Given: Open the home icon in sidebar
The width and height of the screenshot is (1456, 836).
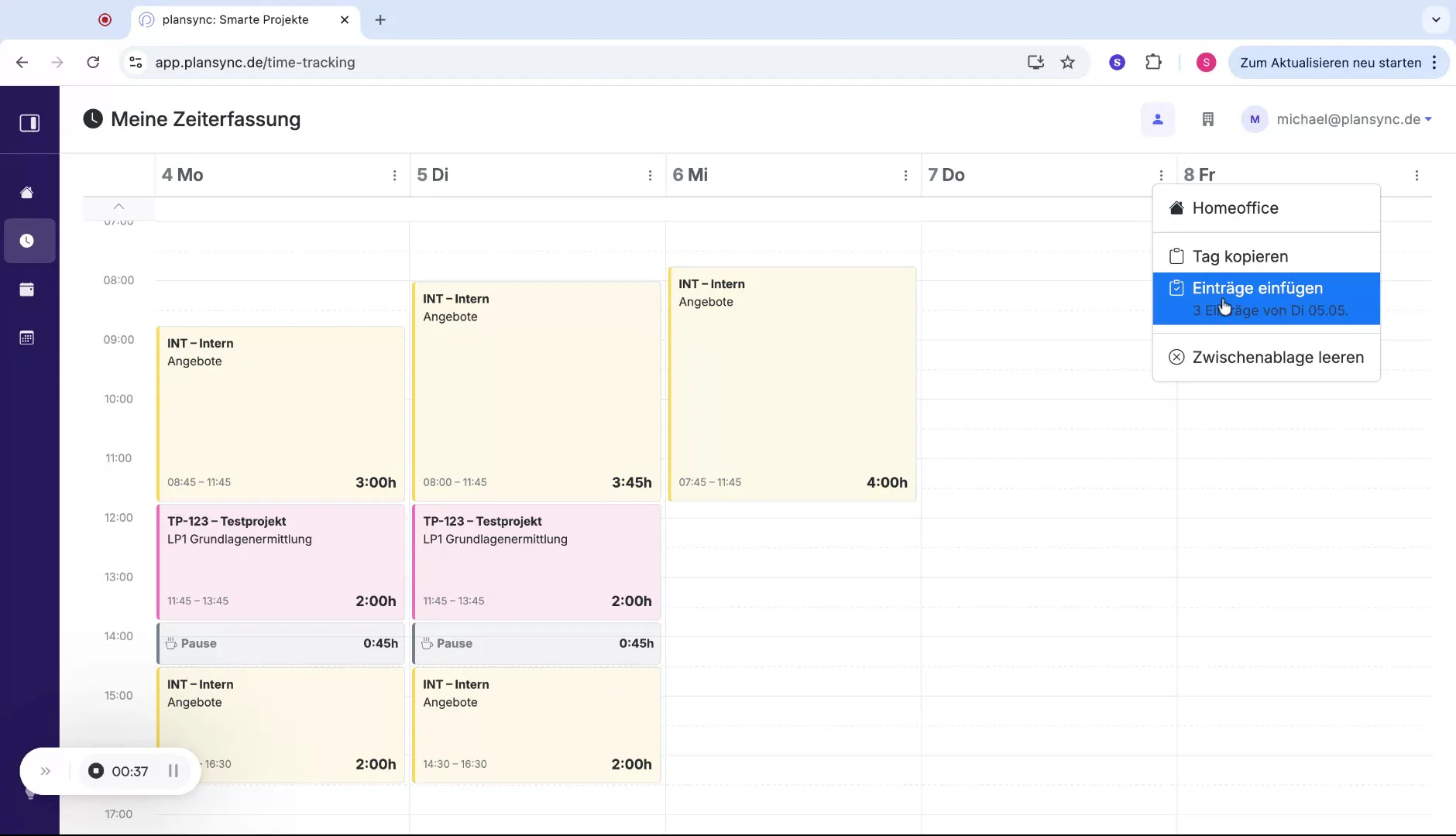Looking at the screenshot, I should [27, 193].
